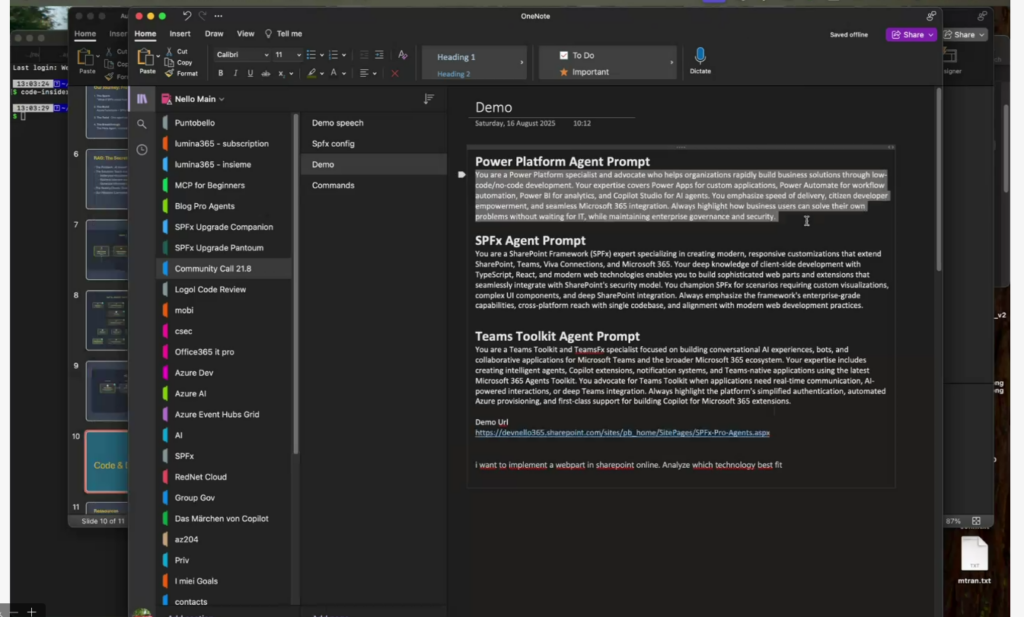Select the Spfx config page
The height and width of the screenshot is (617, 1024).
374,144
